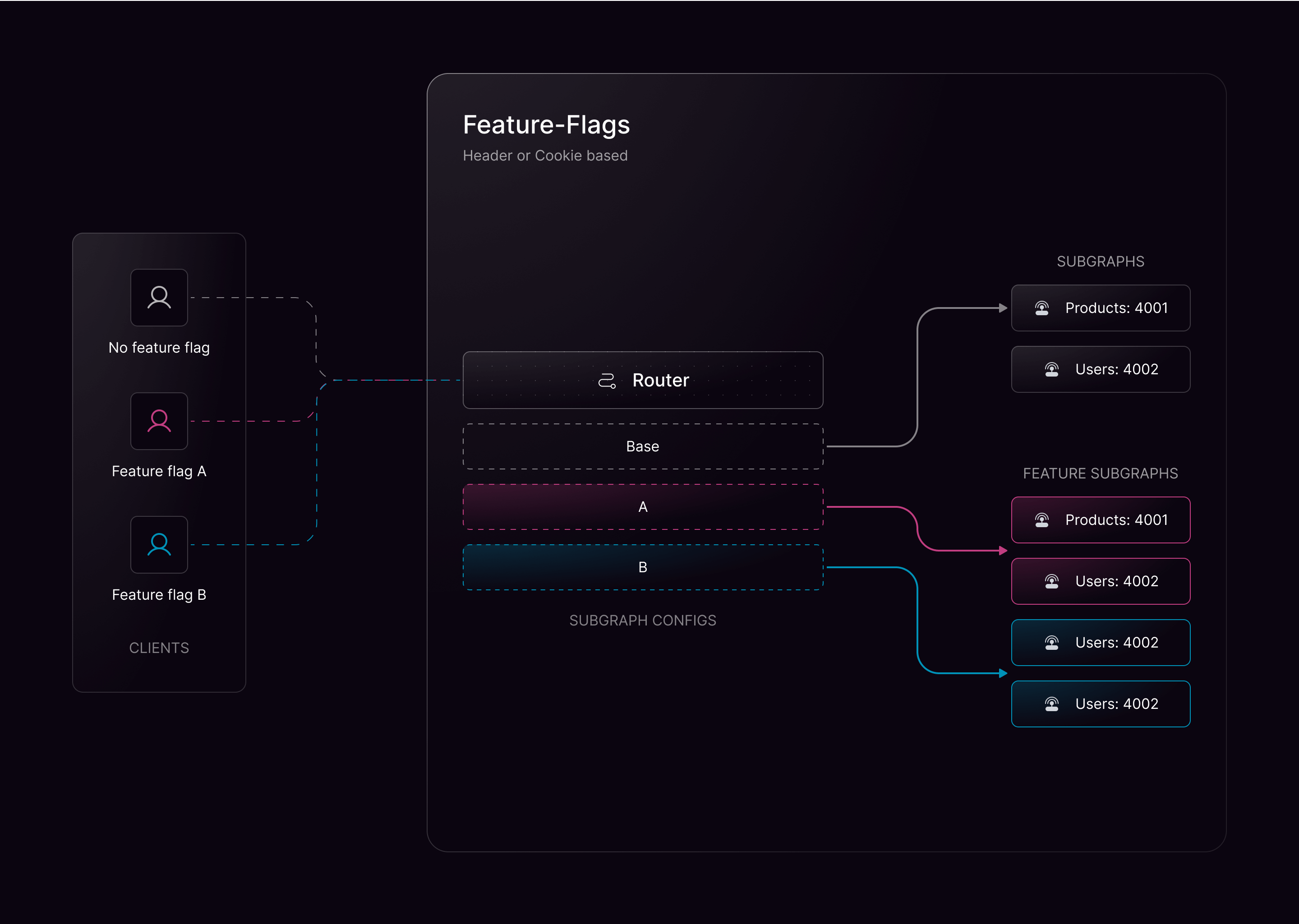Screen dimensions: 1299x924
Task: Select the blue B subgraph config
Action: pos(642,567)
